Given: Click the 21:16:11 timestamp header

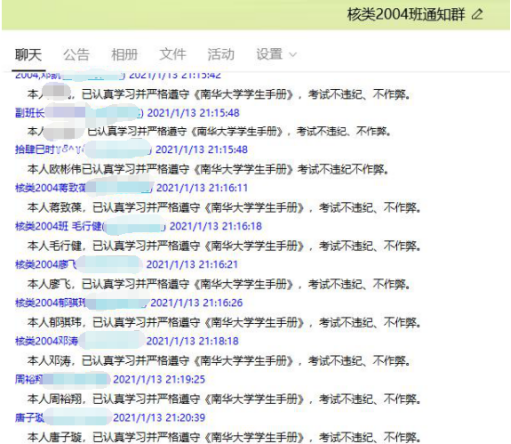Looking at the screenshot, I should (202, 188).
